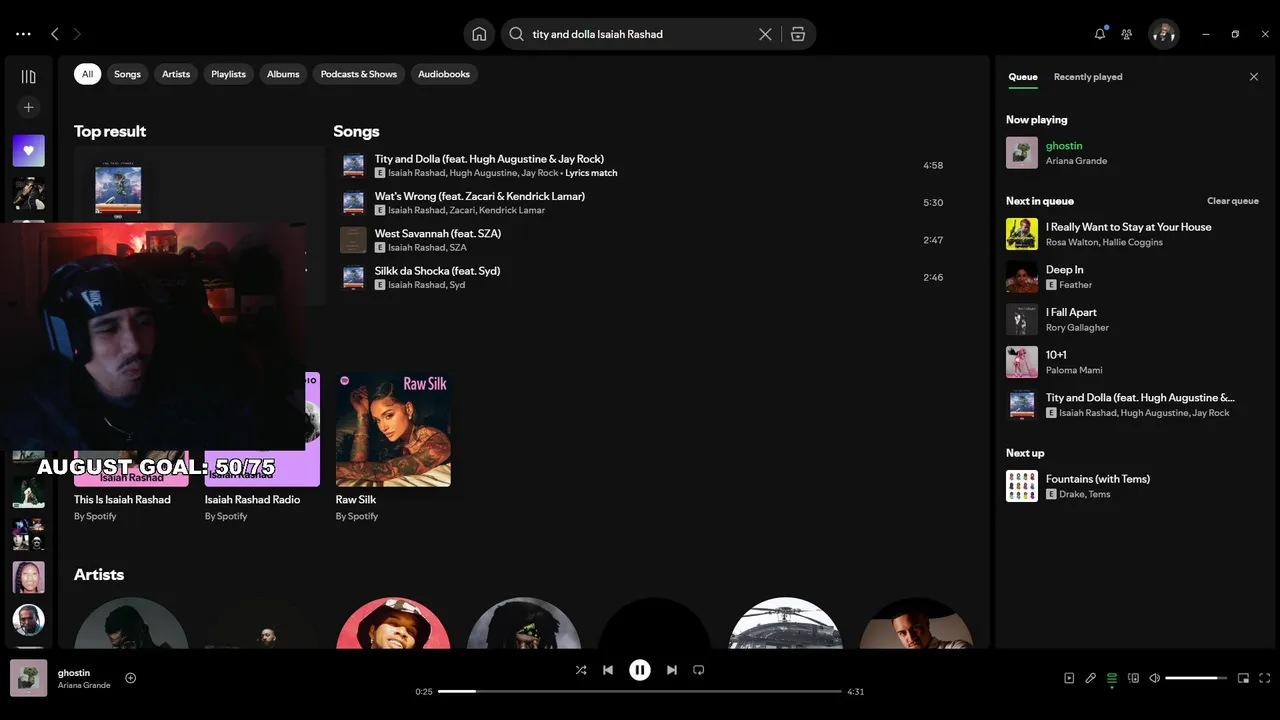Open ghostin album art in bottom bar
The width and height of the screenshot is (1280, 720).
click(x=28, y=678)
